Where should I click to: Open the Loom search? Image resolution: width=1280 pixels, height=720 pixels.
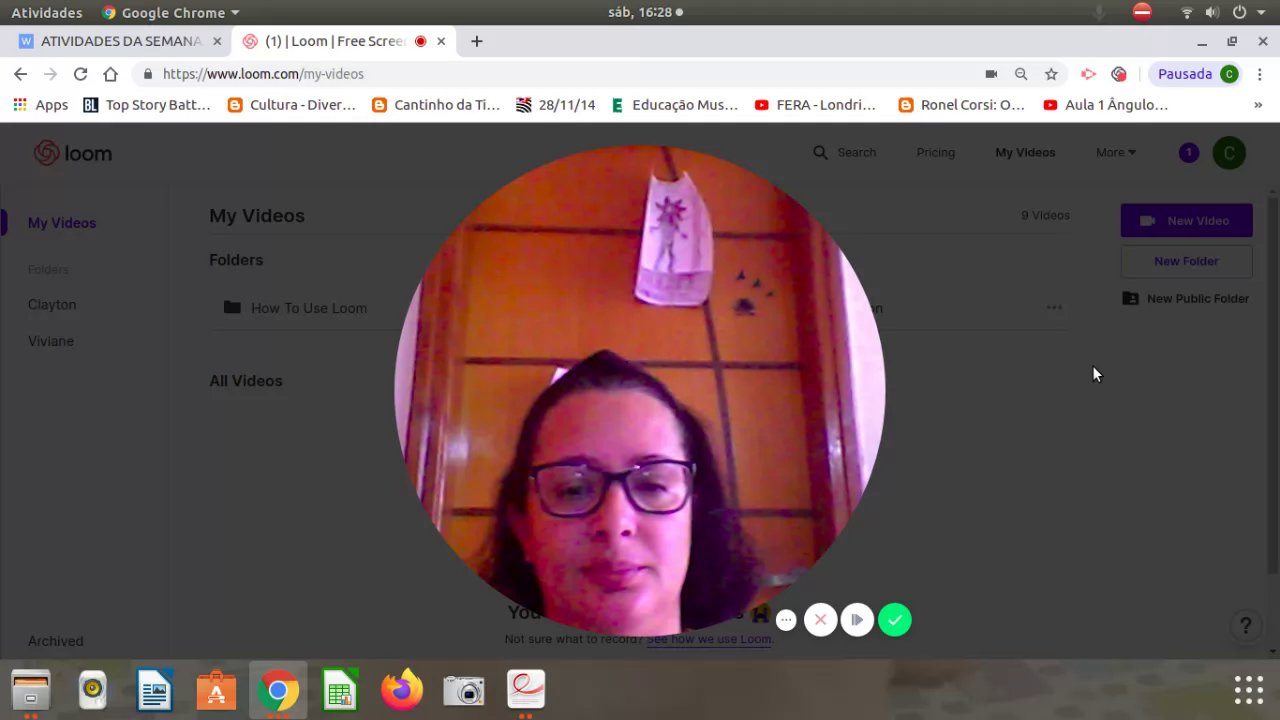[x=844, y=152]
